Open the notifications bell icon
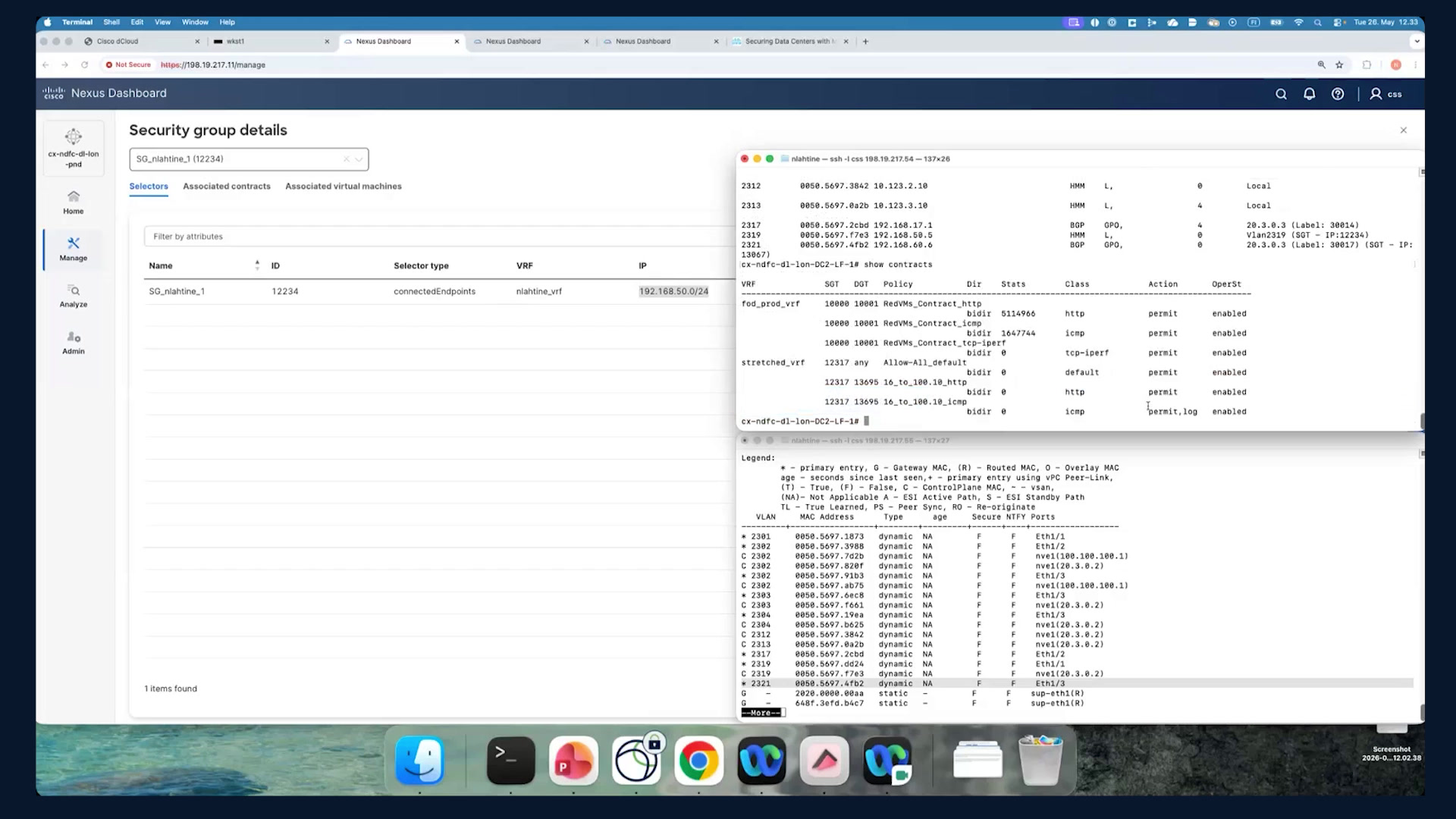Image resolution: width=1456 pixels, height=819 pixels. click(x=1309, y=94)
